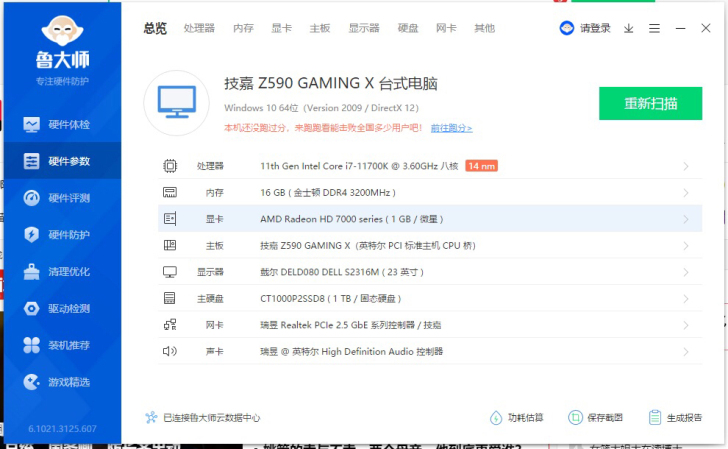This screenshot has width=728, height=449.
Task: Click the download arrow icon in title bar
Action: pyautogui.click(x=629, y=29)
